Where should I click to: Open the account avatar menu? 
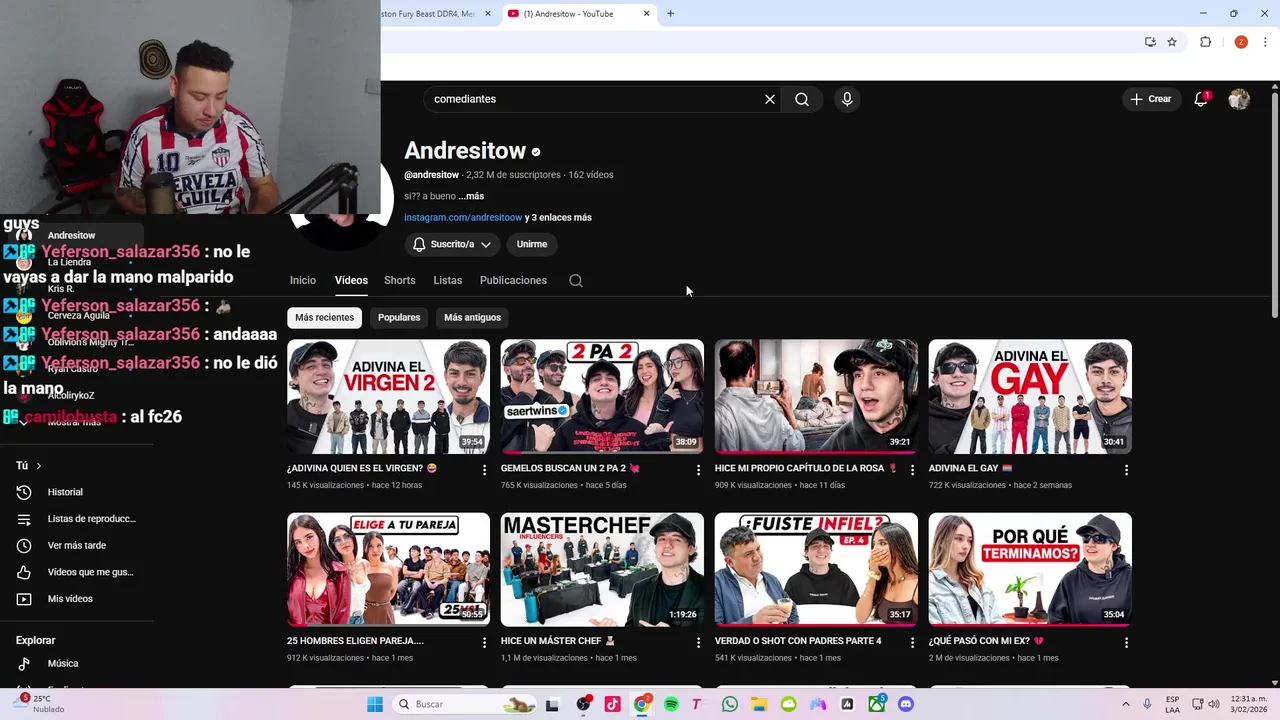[x=1239, y=99]
